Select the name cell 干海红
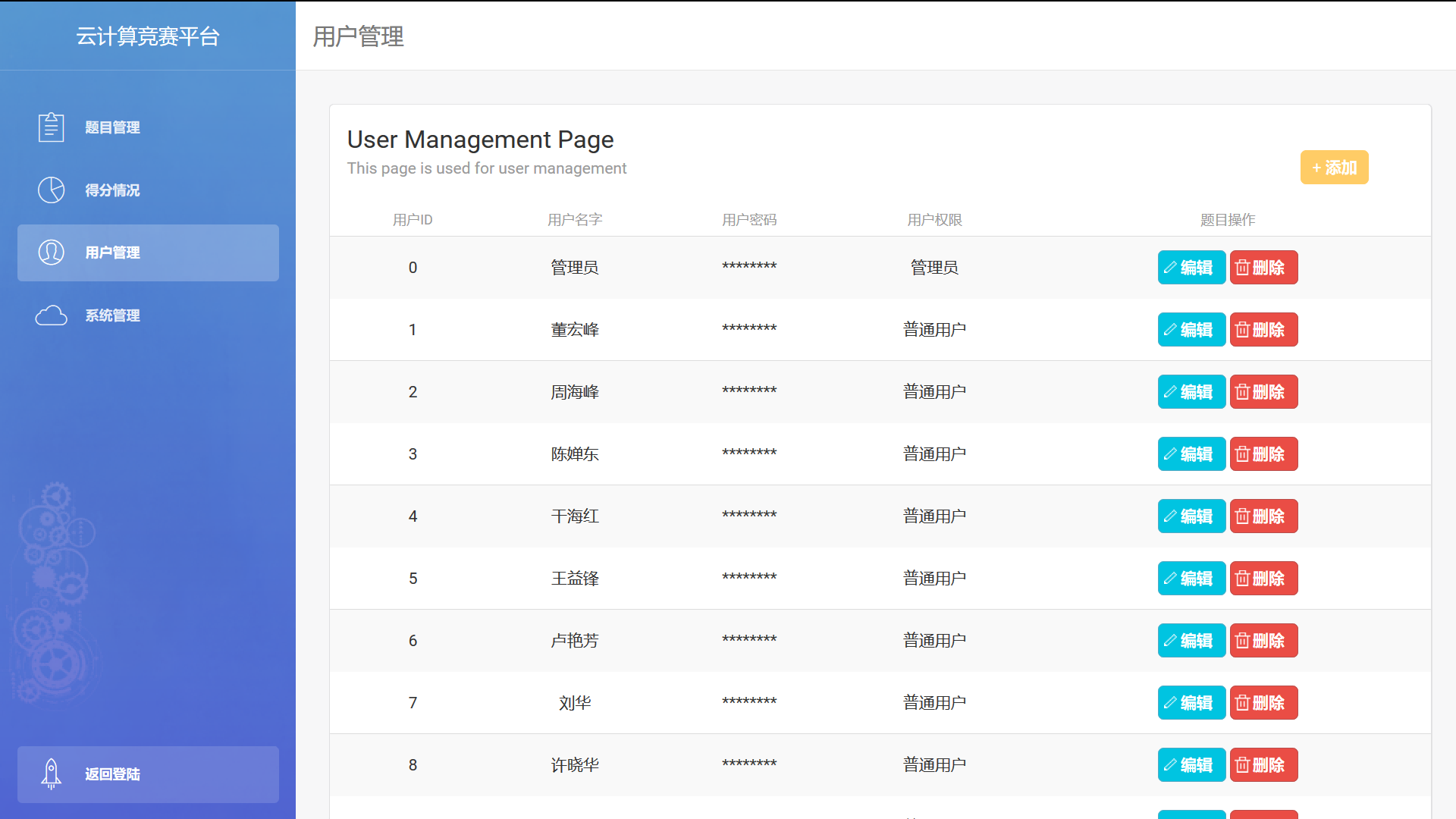Image resolution: width=1456 pixels, height=819 pixels. tap(575, 516)
